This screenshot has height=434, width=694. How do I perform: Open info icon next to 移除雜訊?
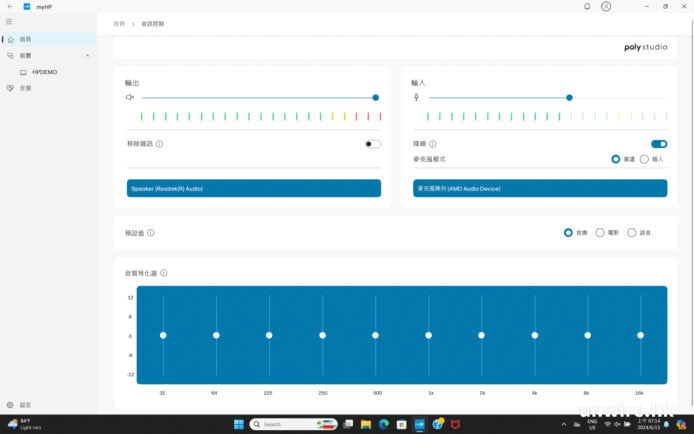point(160,144)
